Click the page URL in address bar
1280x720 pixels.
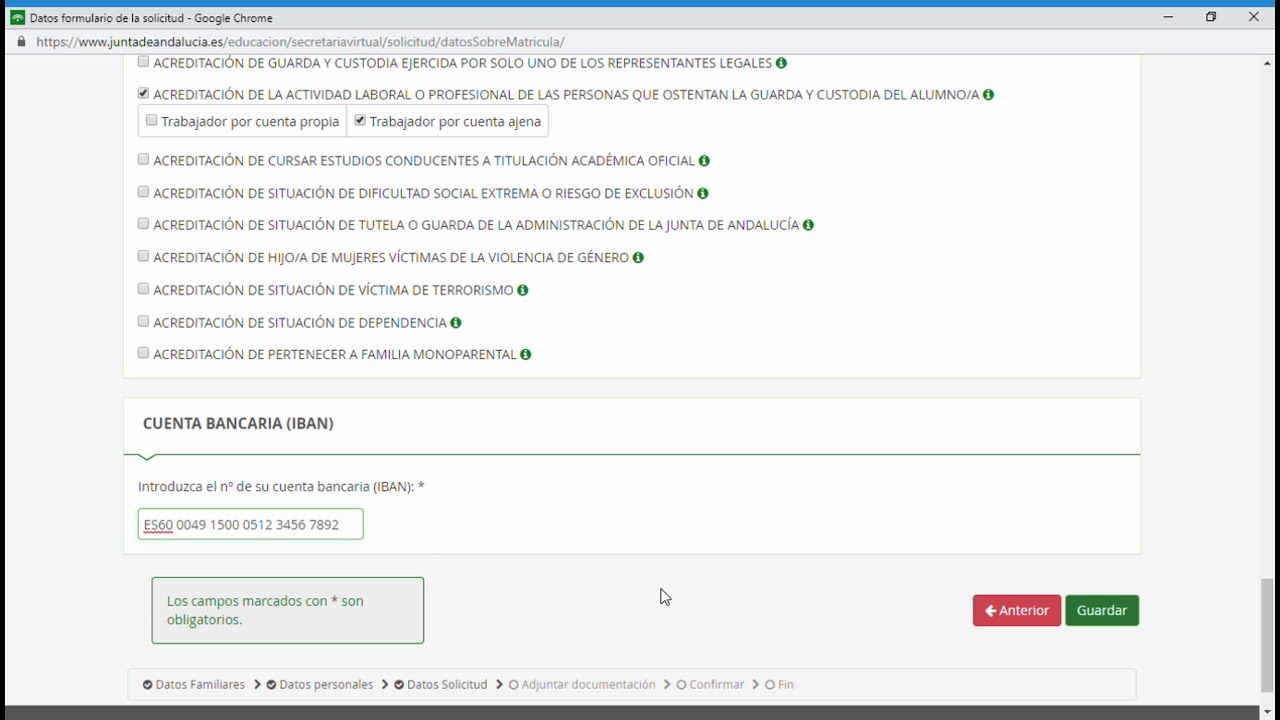click(300, 42)
